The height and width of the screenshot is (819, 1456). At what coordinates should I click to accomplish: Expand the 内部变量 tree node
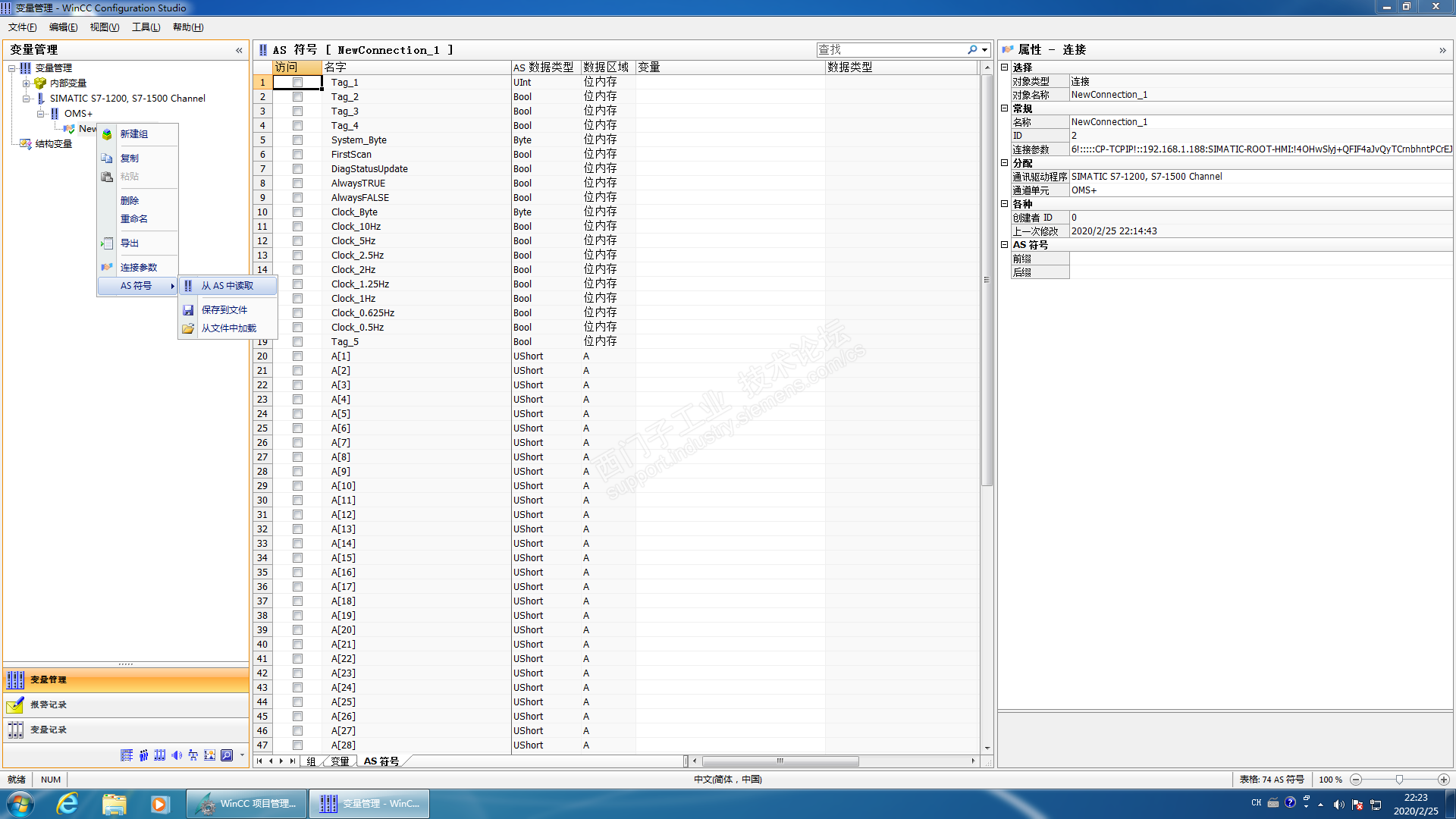26,83
